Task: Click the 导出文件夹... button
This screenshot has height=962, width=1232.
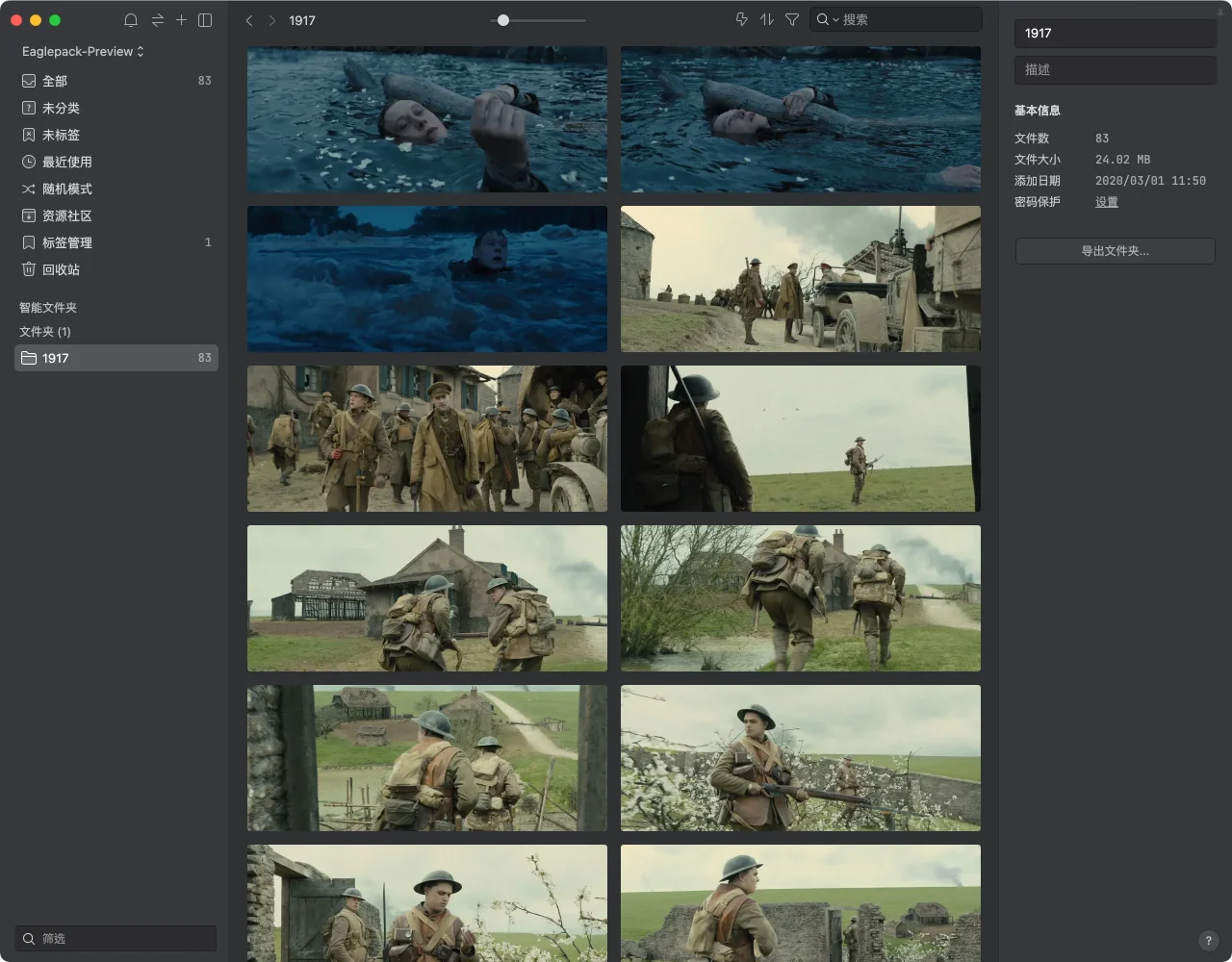Action: [1116, 251]
